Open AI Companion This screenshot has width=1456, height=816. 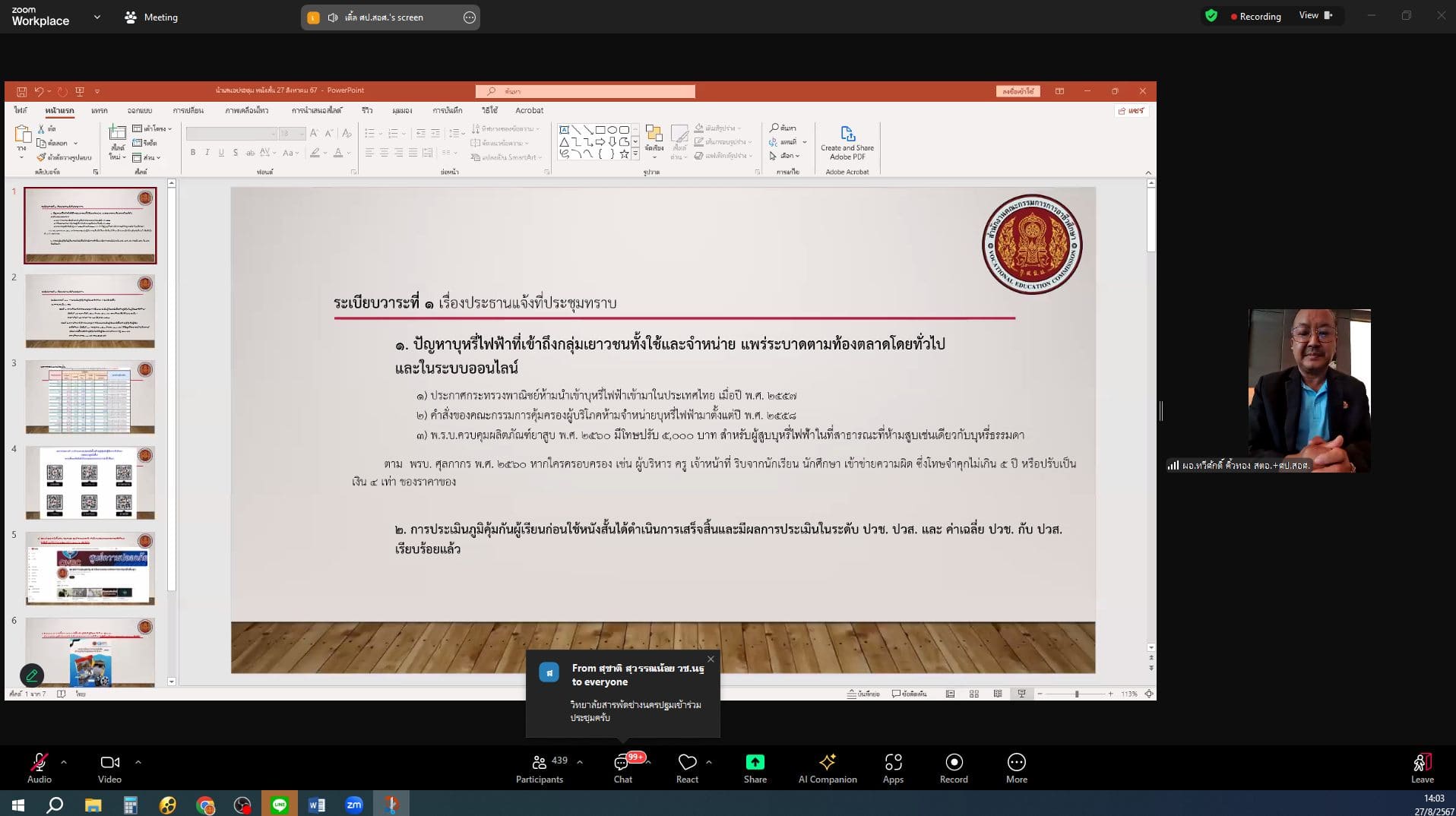[x=827, y=763]
